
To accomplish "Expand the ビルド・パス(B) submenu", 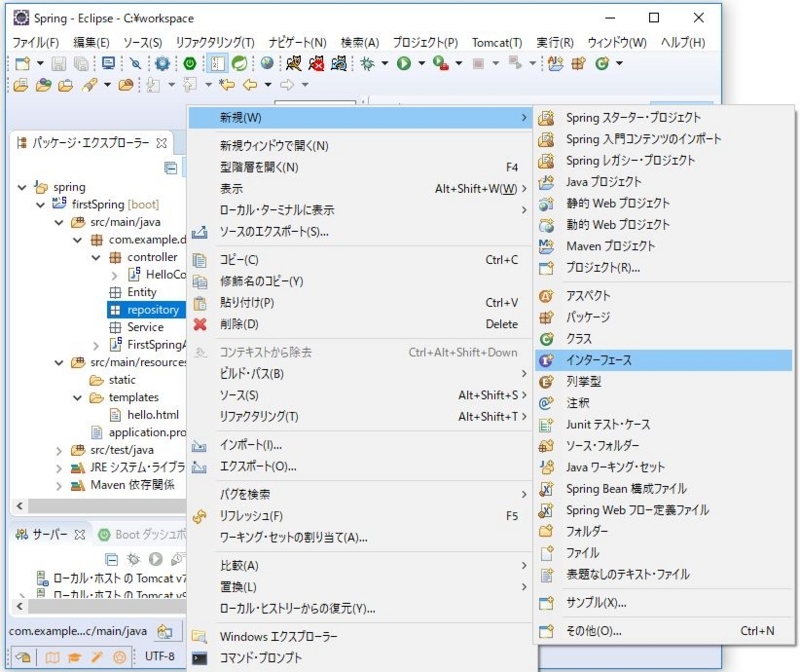I will click(524, 374).
